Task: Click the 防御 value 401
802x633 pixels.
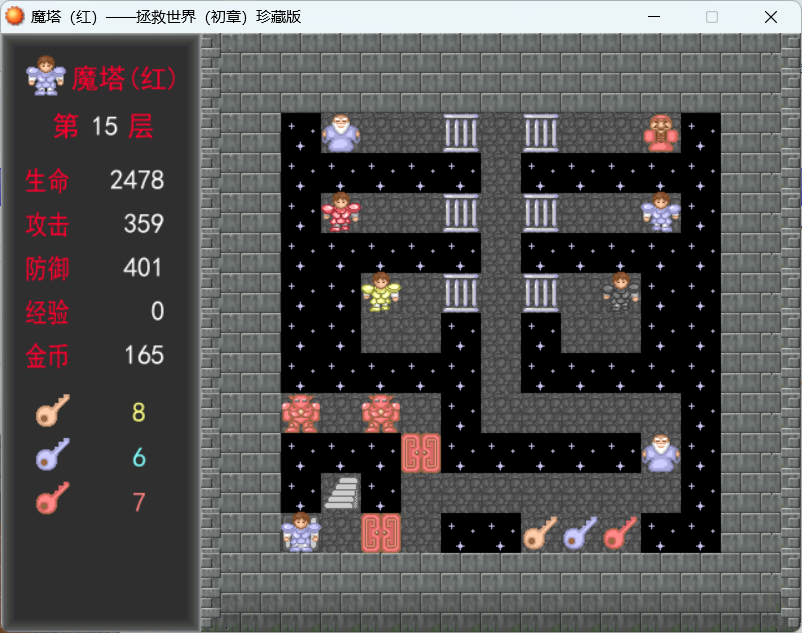Action: click(143, 268)
